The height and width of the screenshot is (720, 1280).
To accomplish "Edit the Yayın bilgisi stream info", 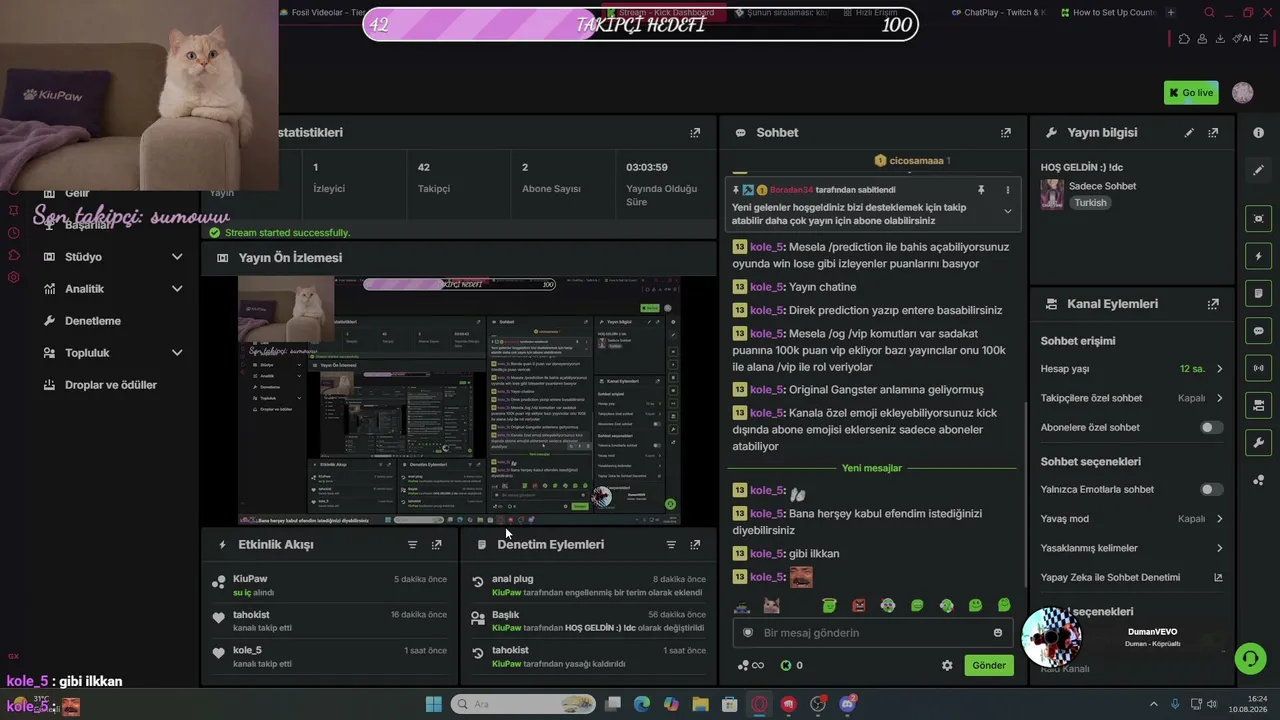I will click(x=1189, y=133).
